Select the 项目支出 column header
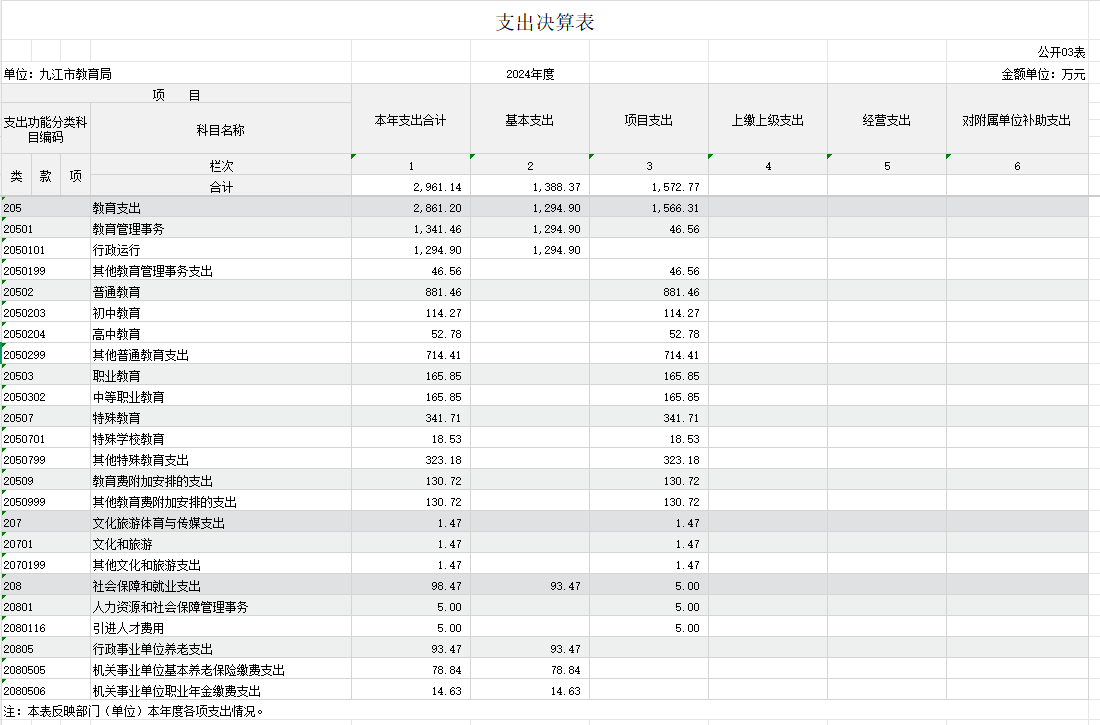 [x=648, y=120]
